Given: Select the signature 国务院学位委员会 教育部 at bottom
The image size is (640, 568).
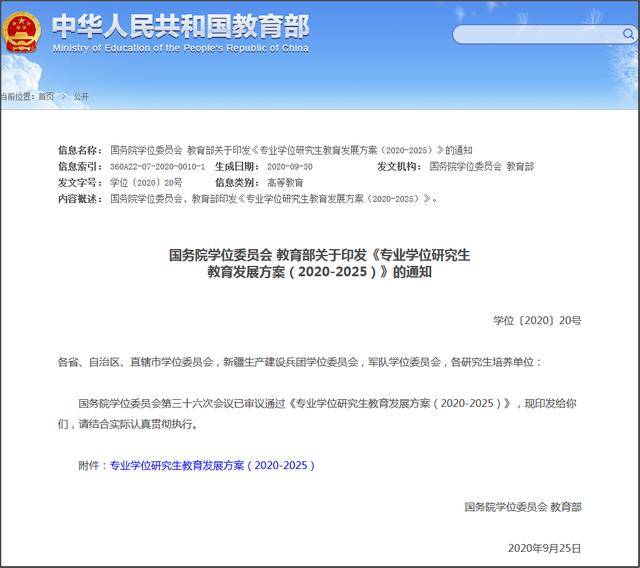Looking at the screenshot, I should (523, 507).
